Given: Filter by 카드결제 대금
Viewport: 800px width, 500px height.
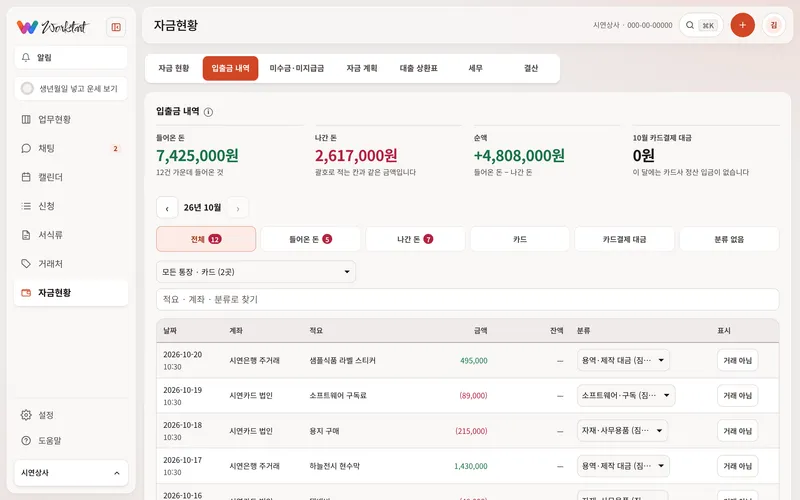Looking at the screenshot, I should [624, 239].
